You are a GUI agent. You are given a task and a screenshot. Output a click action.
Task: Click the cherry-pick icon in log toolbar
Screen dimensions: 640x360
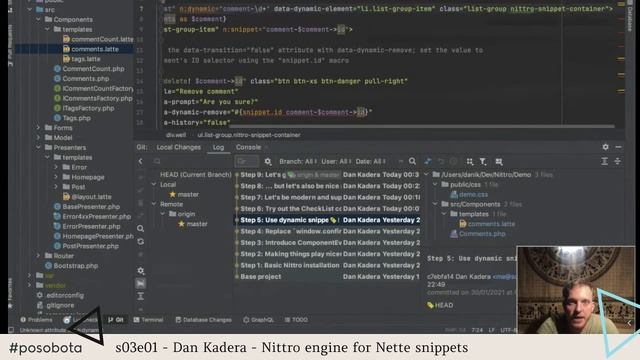click(x=427, y=161)
